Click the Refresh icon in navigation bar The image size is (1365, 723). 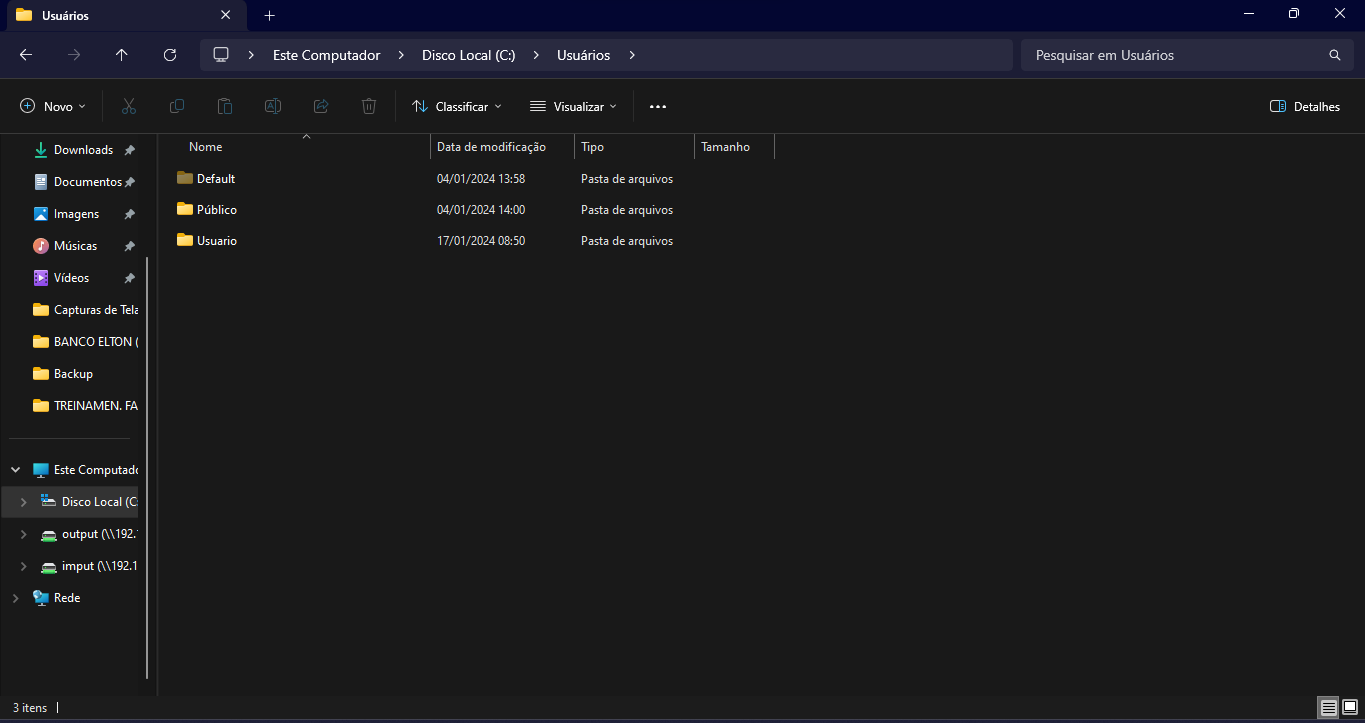170,55
